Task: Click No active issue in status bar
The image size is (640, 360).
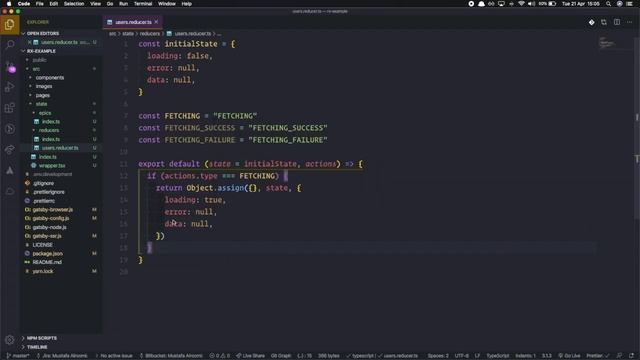Action: click(x=114, y=356)
